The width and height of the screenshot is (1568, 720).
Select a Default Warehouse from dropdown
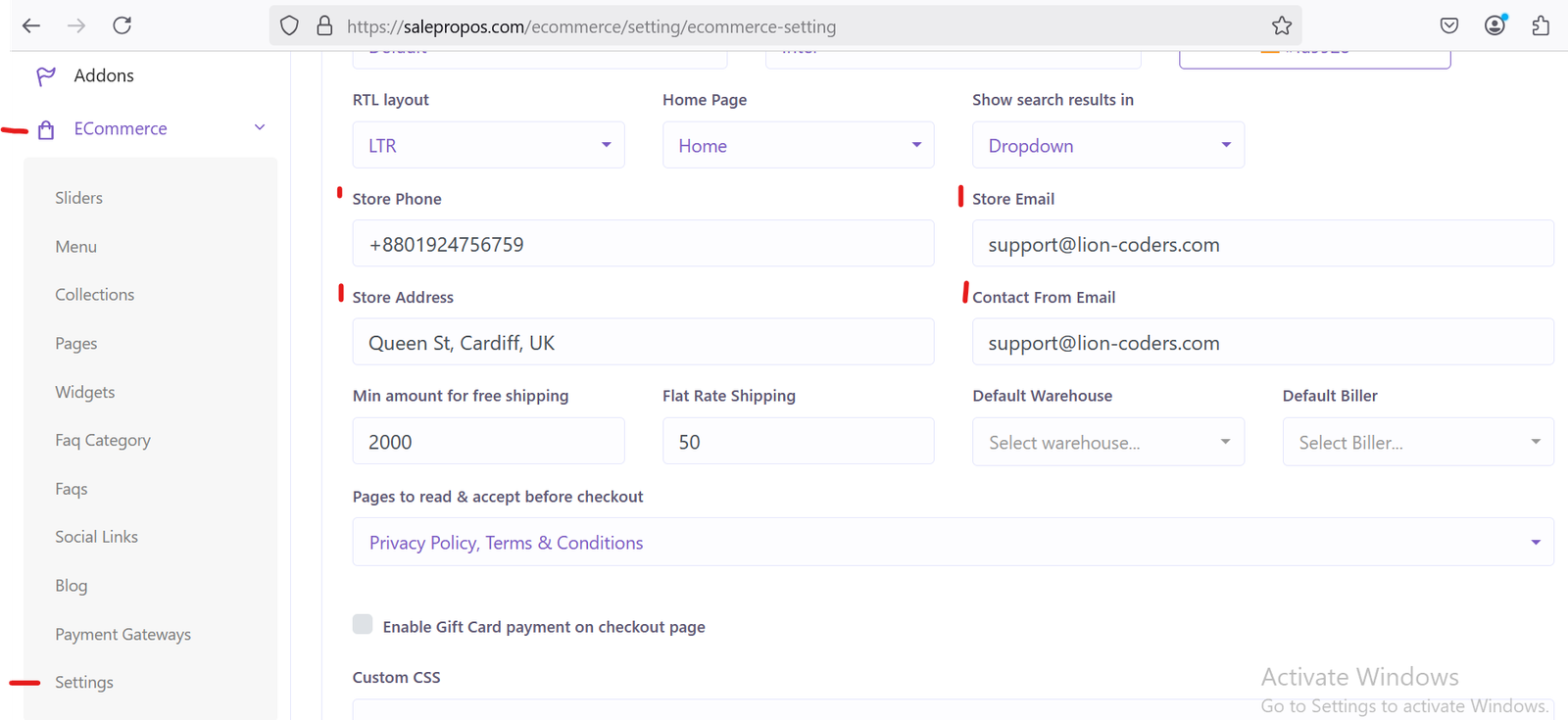coord(1107,442)
